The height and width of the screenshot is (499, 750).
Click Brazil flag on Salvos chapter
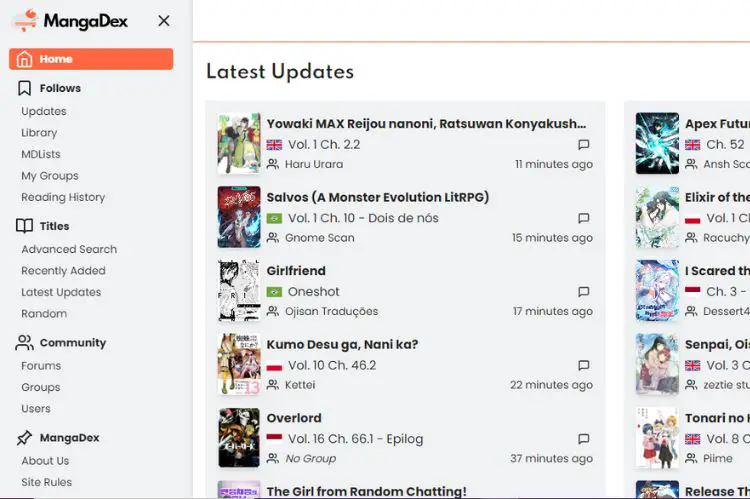coord(274,218)
